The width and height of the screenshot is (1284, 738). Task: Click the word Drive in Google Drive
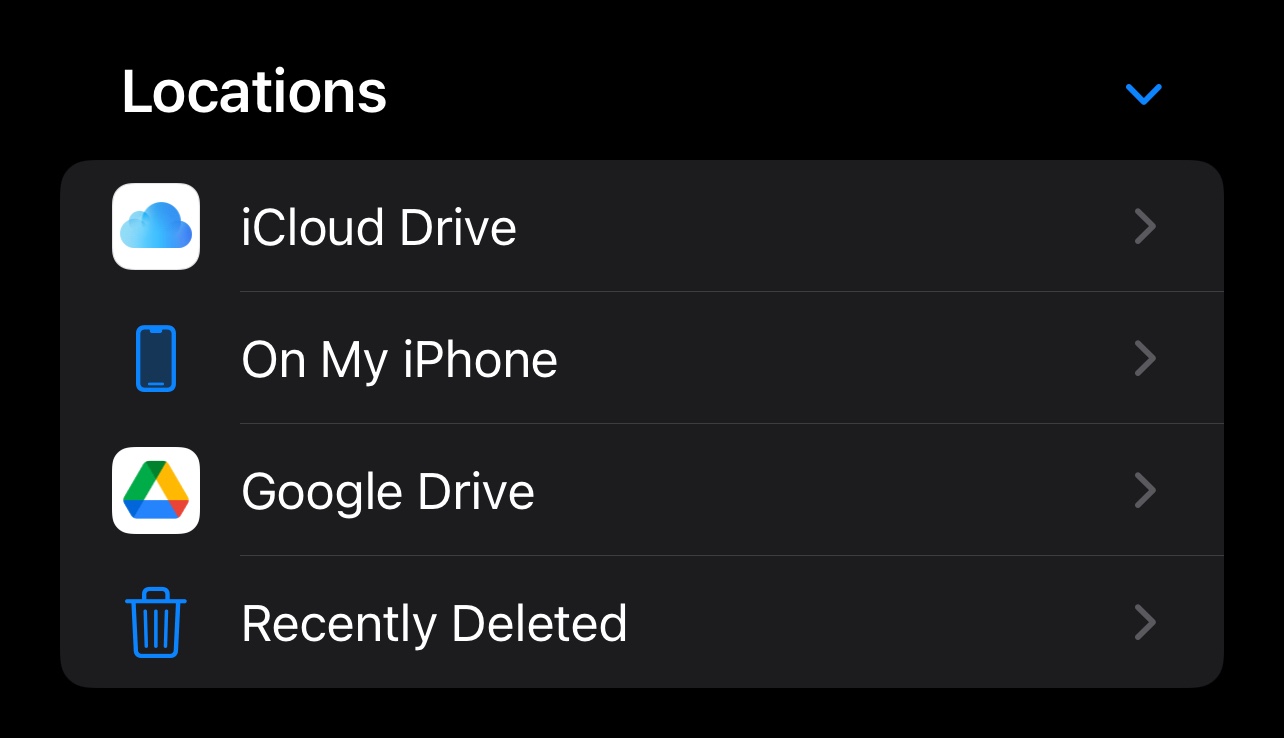pyautogui.click(x=476, y=492)
